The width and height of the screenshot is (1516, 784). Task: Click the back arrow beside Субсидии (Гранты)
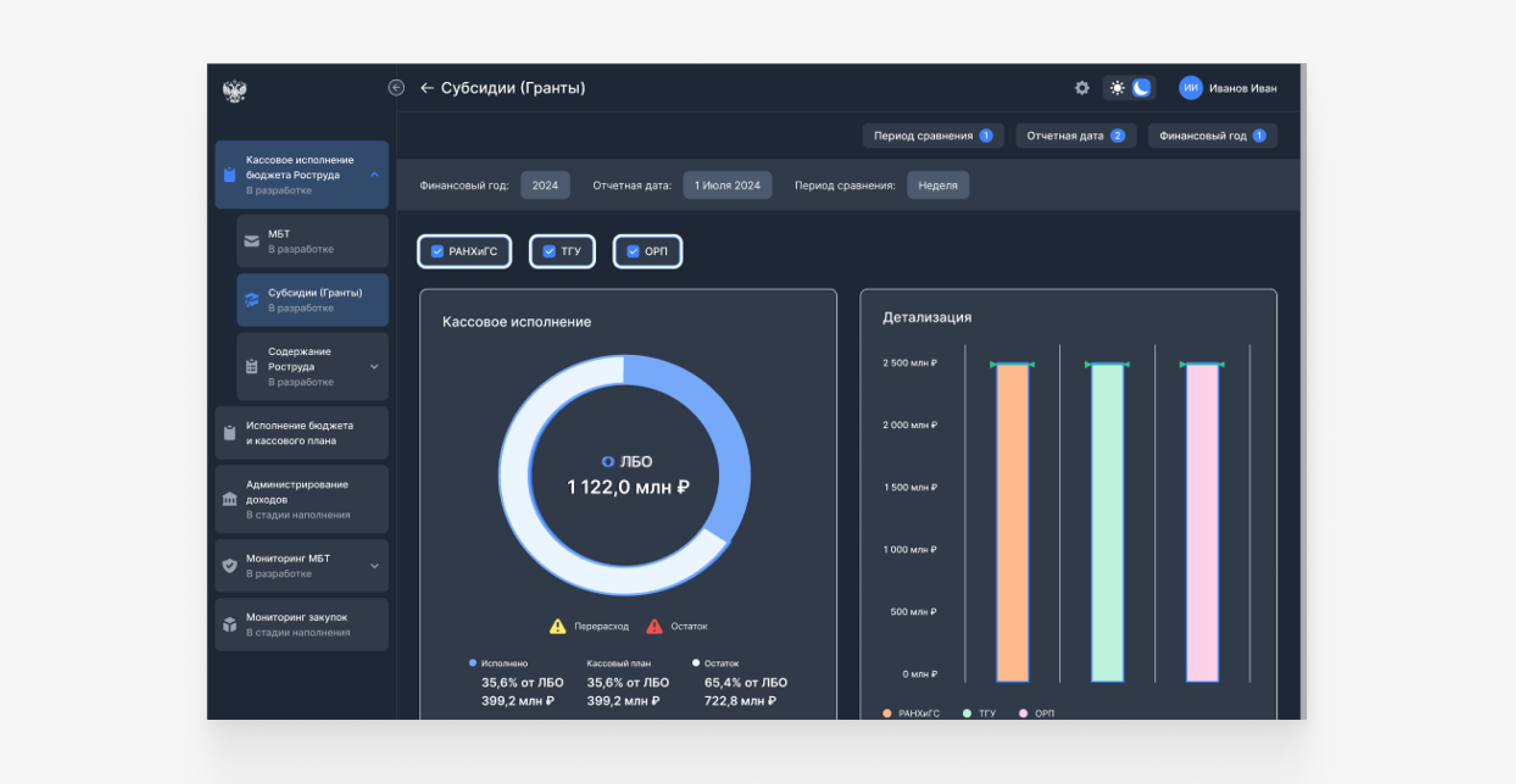point(427,88)
